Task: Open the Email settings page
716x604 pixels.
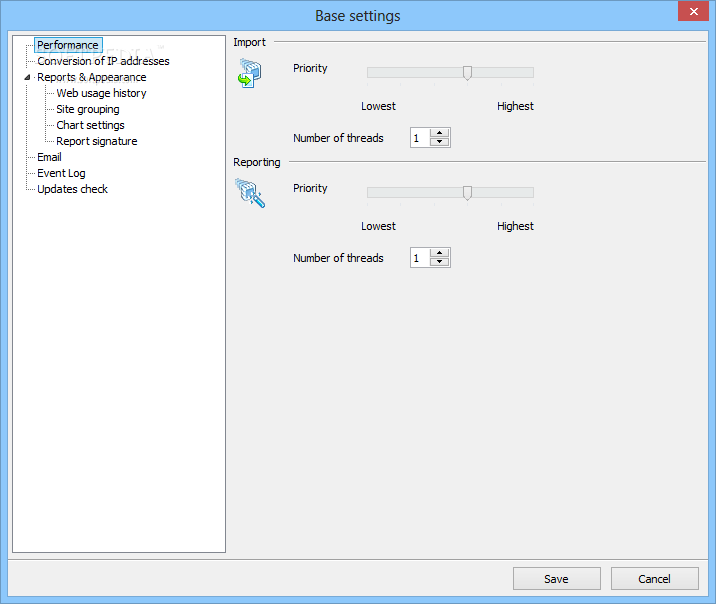Action: pos(49,157)
